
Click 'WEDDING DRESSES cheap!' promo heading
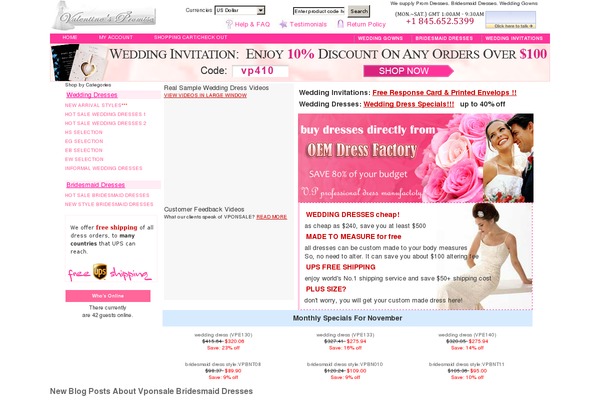[x=352, y=215]
